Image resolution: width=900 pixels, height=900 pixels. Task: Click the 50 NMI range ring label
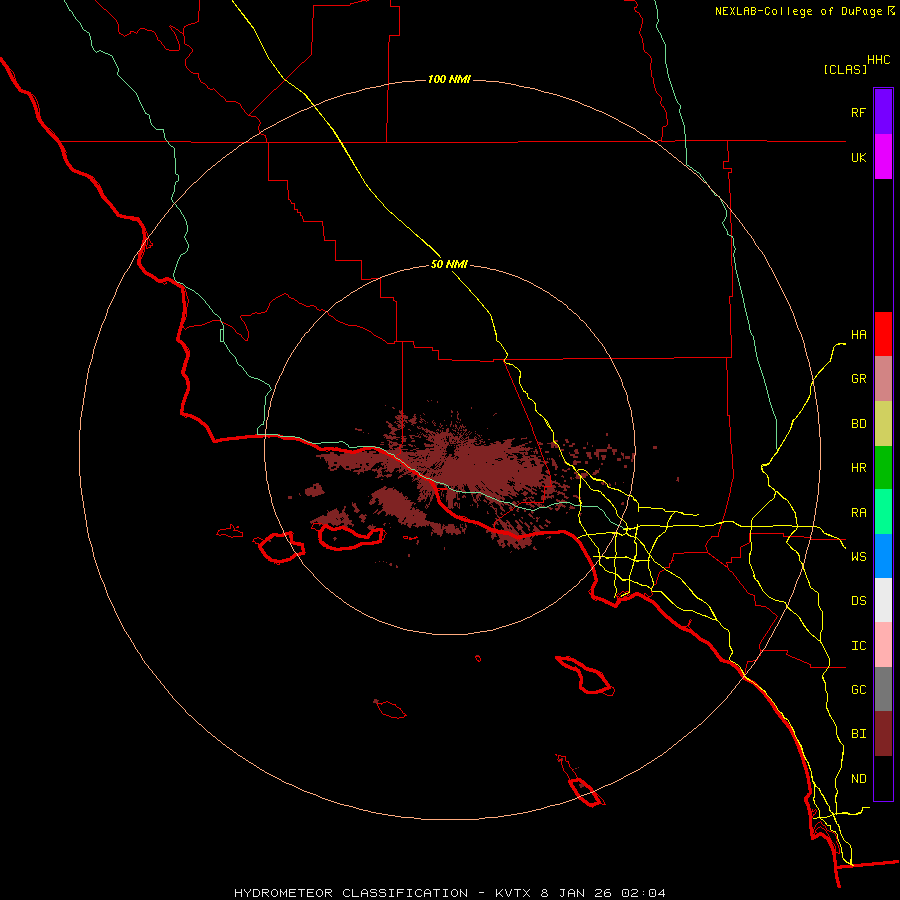(x=449, y=265)
